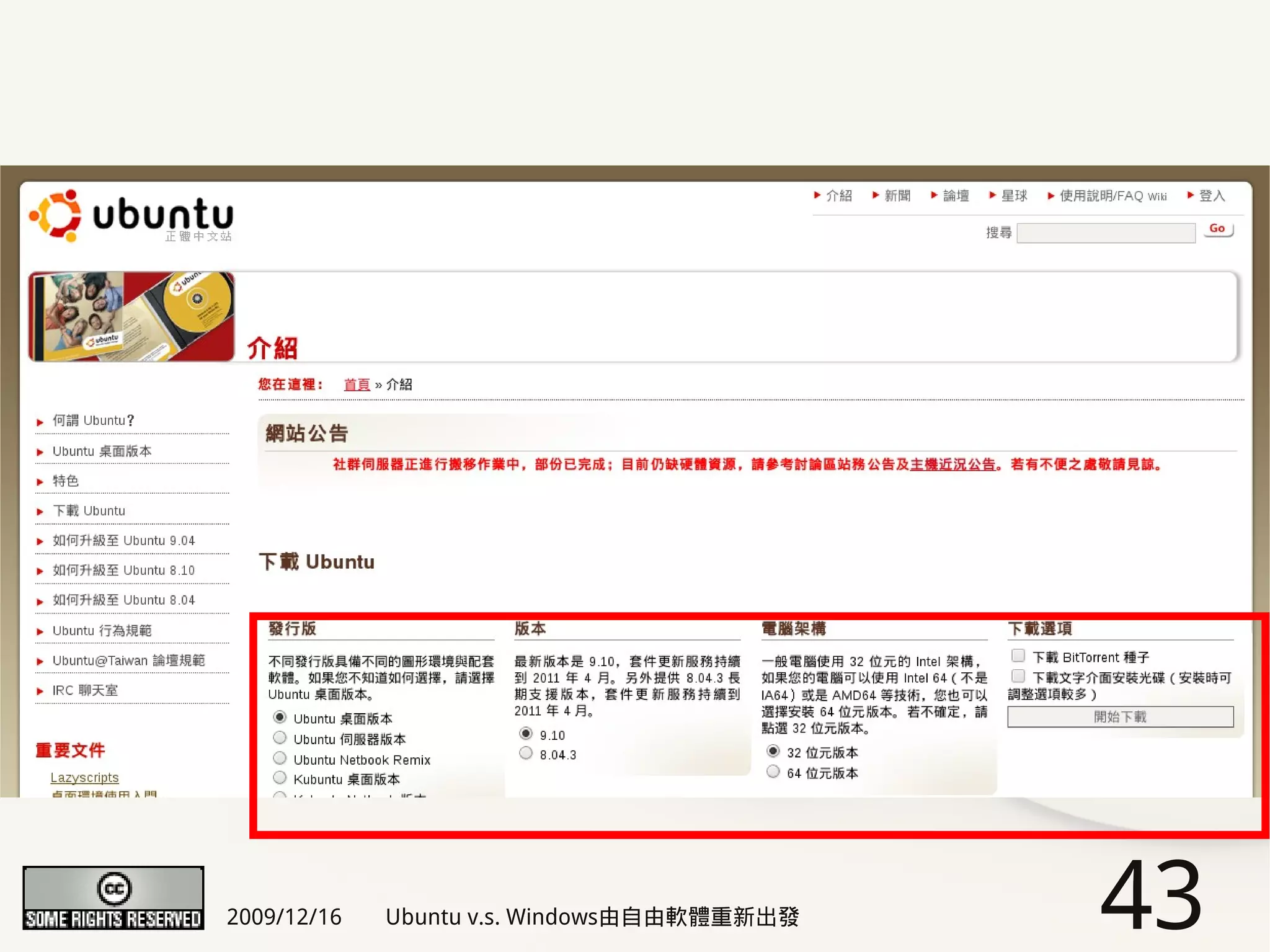Screen dimensions: 1270x952
Task: Click the red arrow beside 特色
Action: point(40,482)
